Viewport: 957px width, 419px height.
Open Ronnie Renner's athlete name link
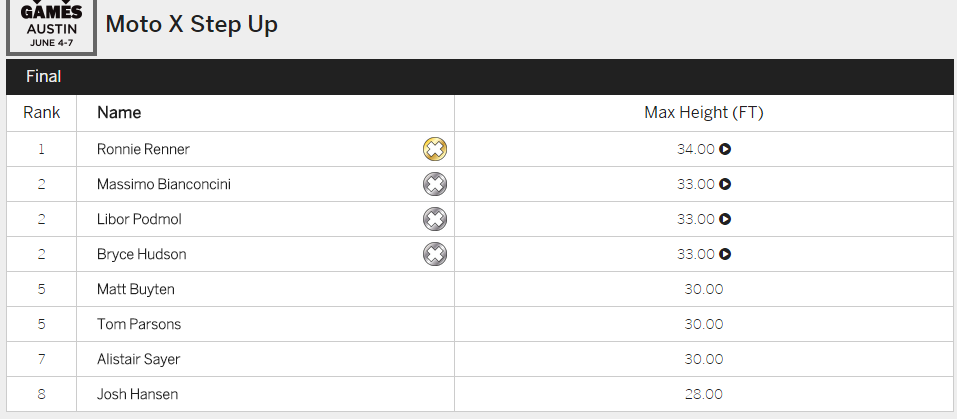(x=143, y=149)
